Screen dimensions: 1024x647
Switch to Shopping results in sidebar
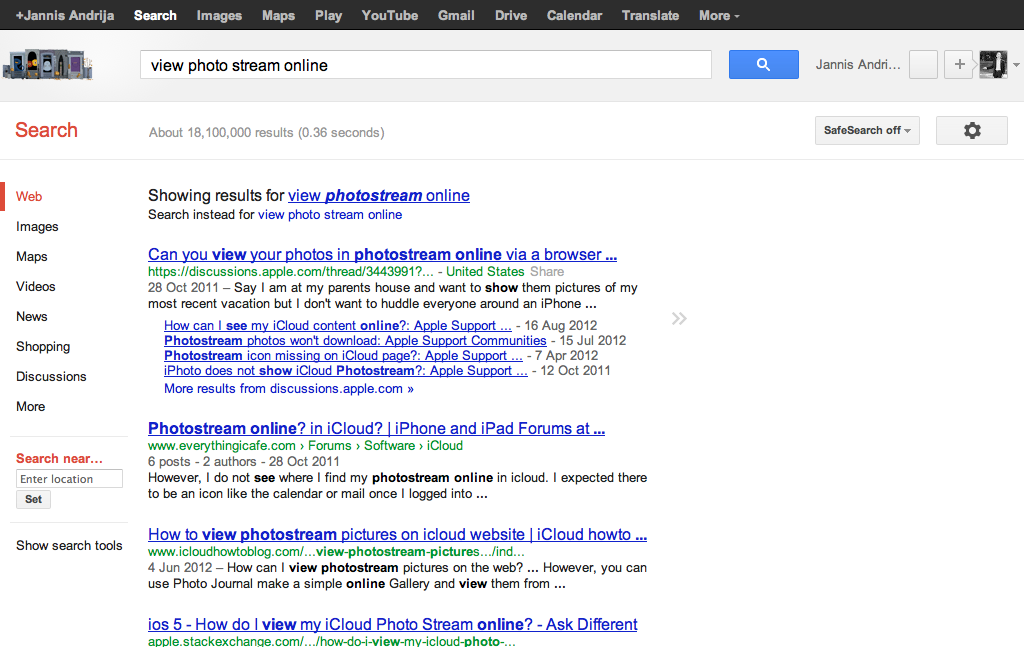click(43, 347)
